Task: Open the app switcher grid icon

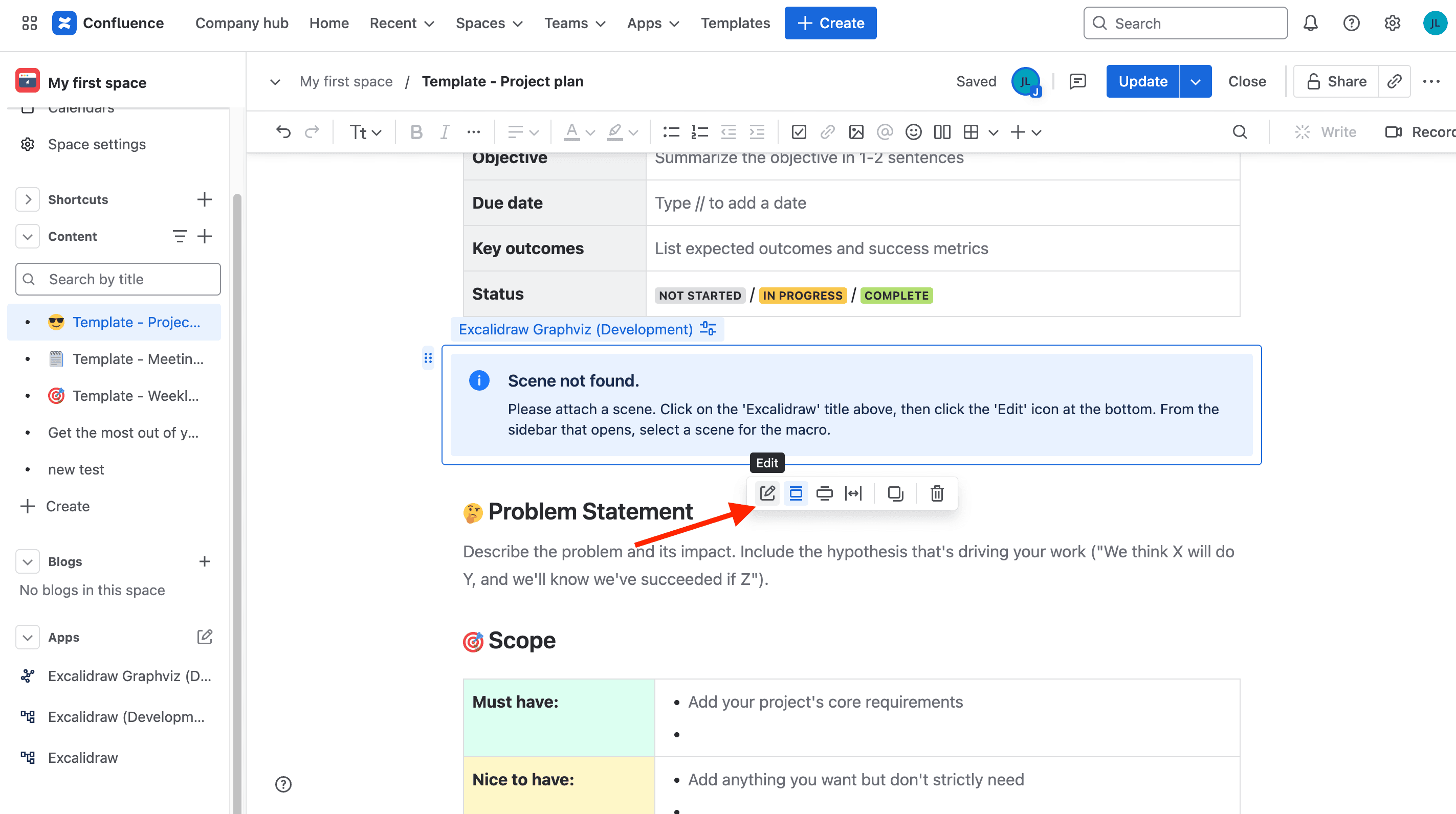Action: click(29, 23)
